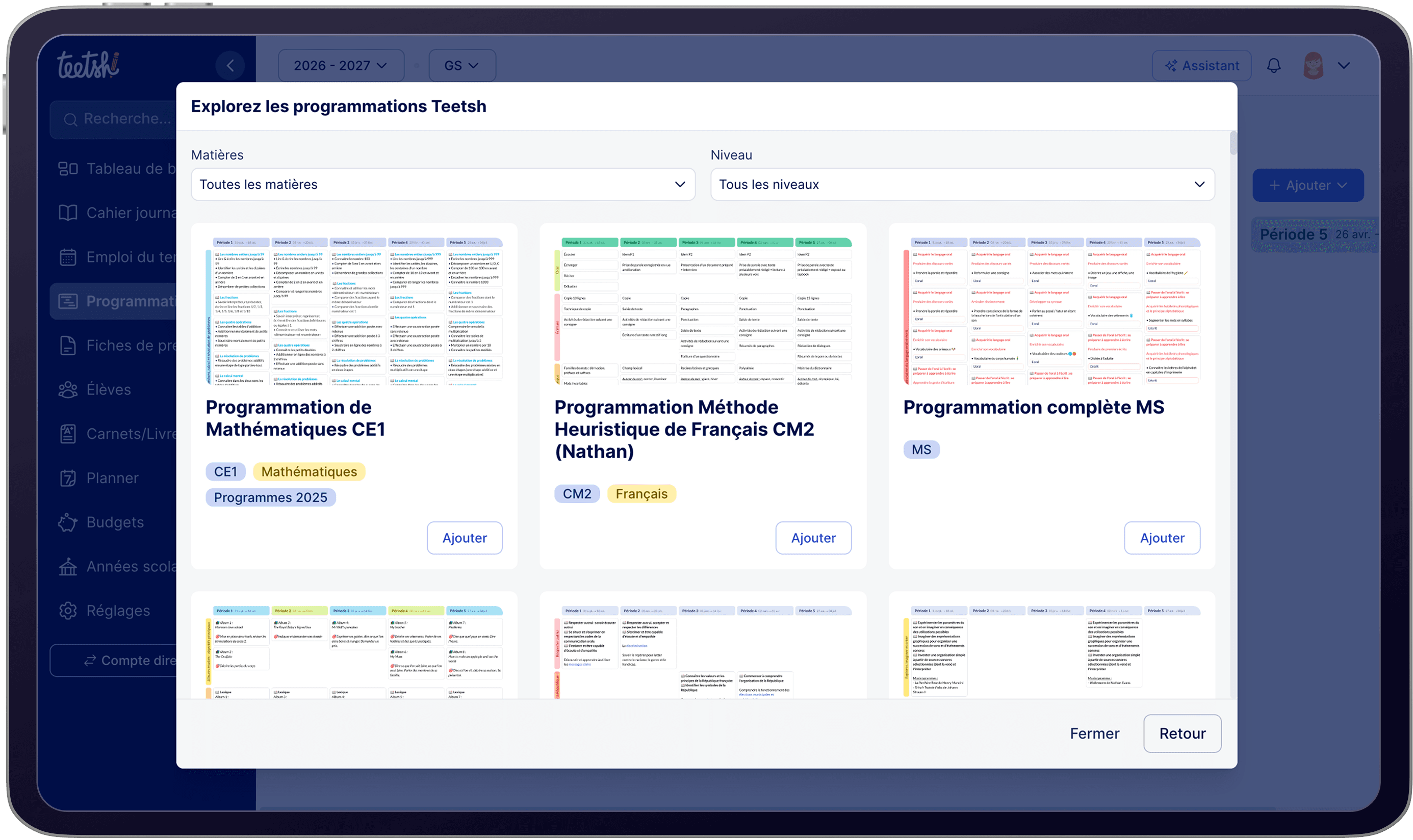Open the notifications bell
This screenshot has height=840, width=1413.
(x=1274, y=66)
